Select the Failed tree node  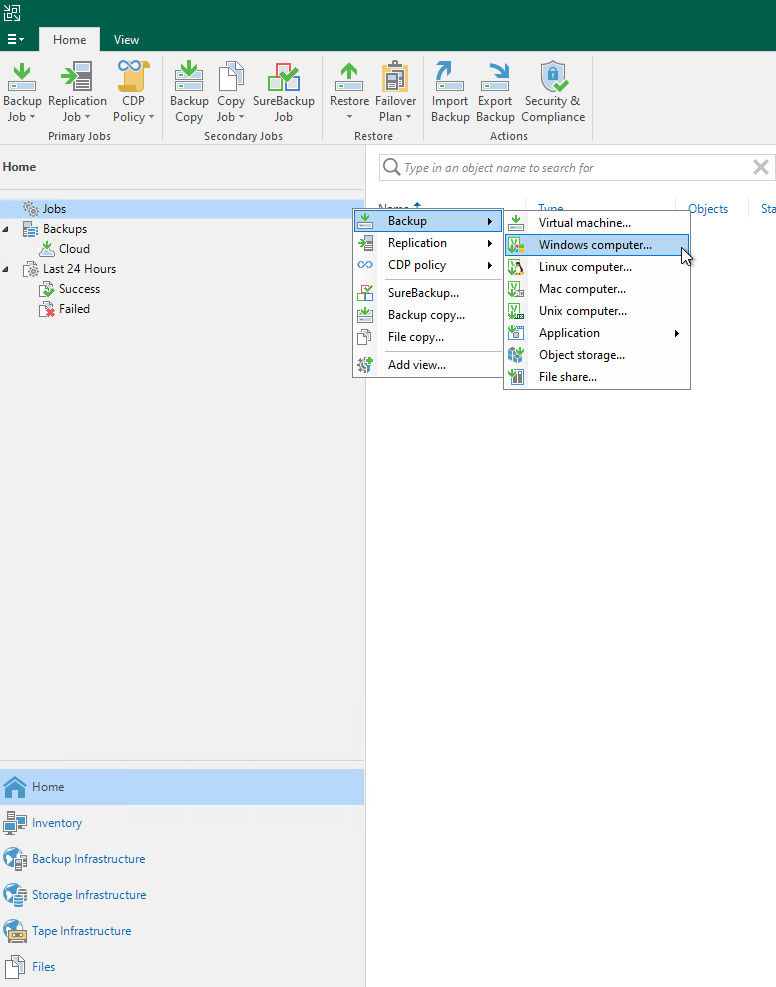(74, 309)
